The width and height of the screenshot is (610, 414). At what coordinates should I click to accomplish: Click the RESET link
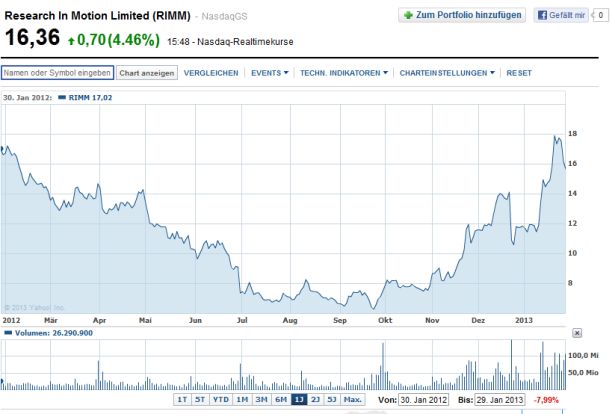click(519, 73)
